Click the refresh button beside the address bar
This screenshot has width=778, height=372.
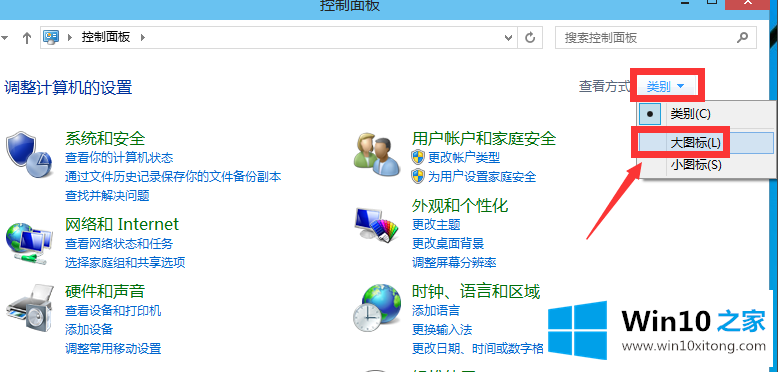tap(530, 38)
